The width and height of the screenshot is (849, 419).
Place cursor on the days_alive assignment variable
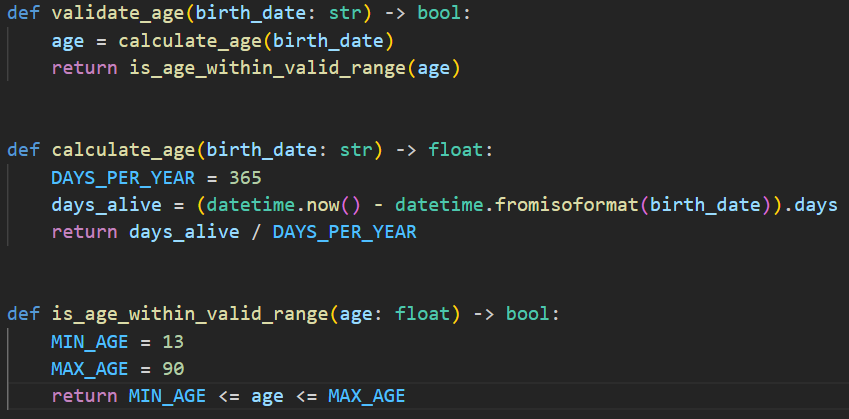click(x=95, y=204)
